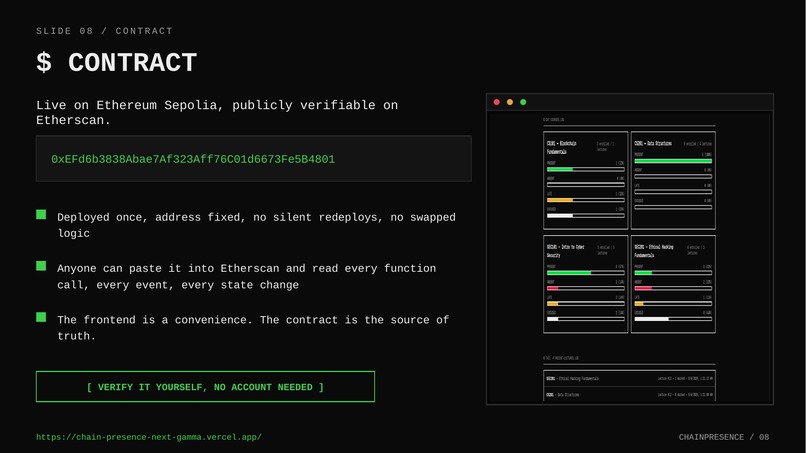
Task: Click the Present bar in Blockchain Fundamentals card
Action: 585,169
